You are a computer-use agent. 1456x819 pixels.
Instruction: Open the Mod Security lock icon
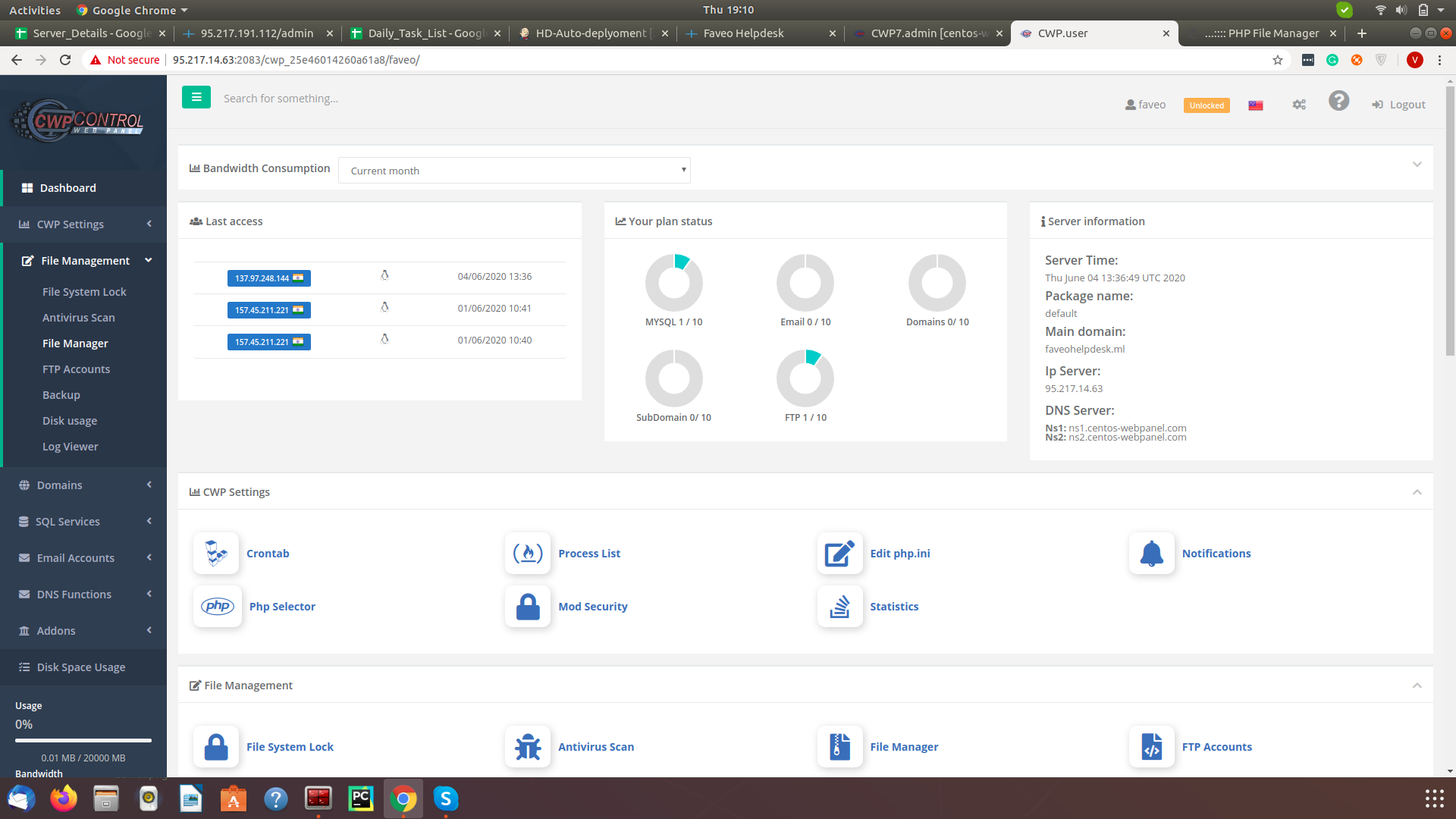(x=528, y=607)
